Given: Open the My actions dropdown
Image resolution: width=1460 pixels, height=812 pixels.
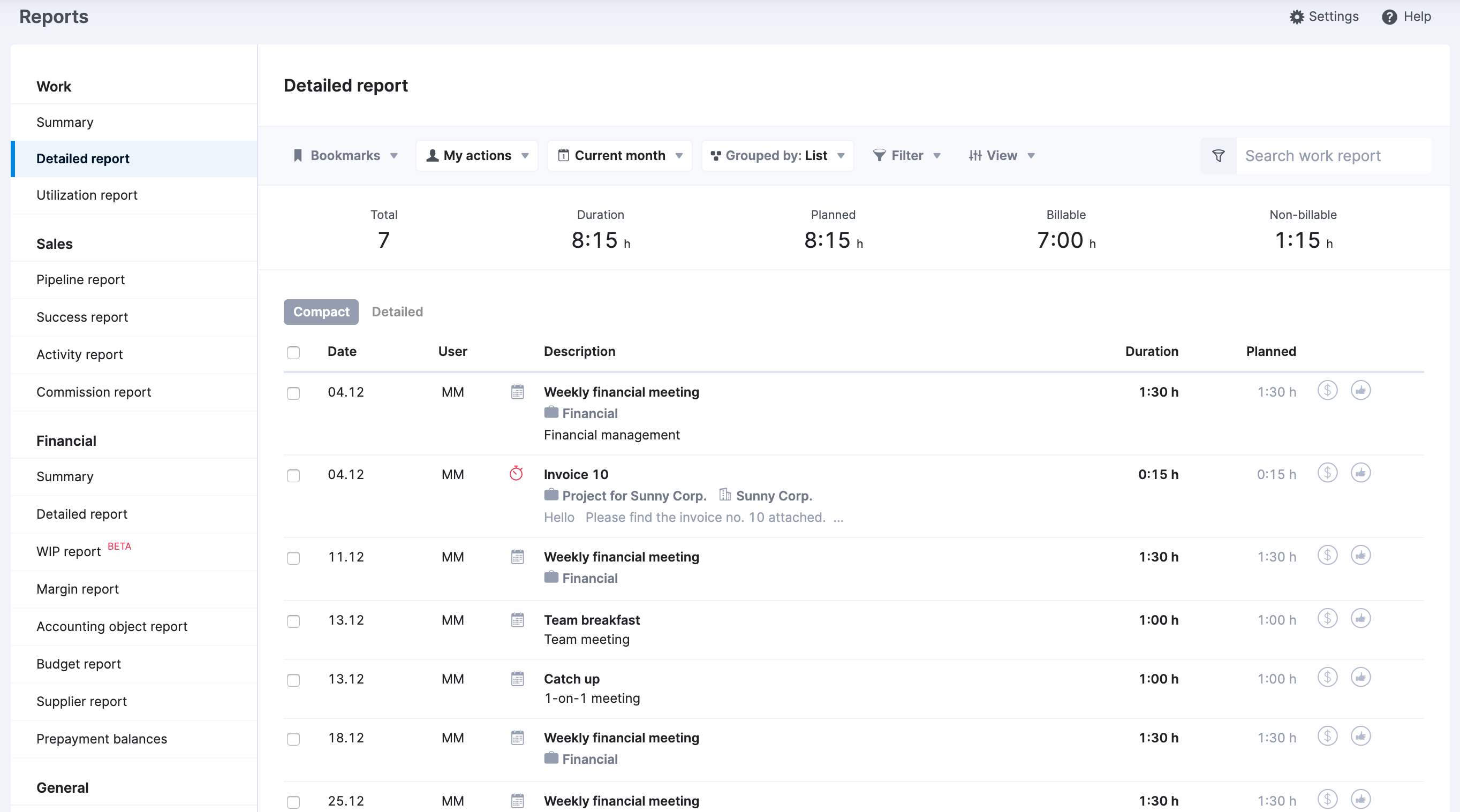Looking at the screenshot, I should point(476,156).
